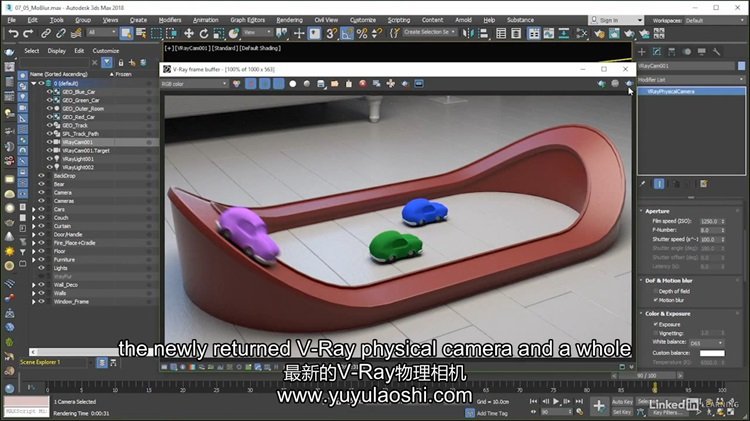Select VRayPhysicalCamera in modifier stack
The width and height of the screenshot is (750, 421).
[x=691, y=91]
